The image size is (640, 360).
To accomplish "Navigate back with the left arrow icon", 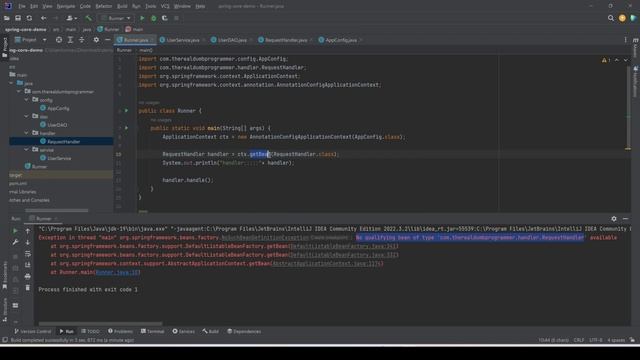I will pos(43,18).
